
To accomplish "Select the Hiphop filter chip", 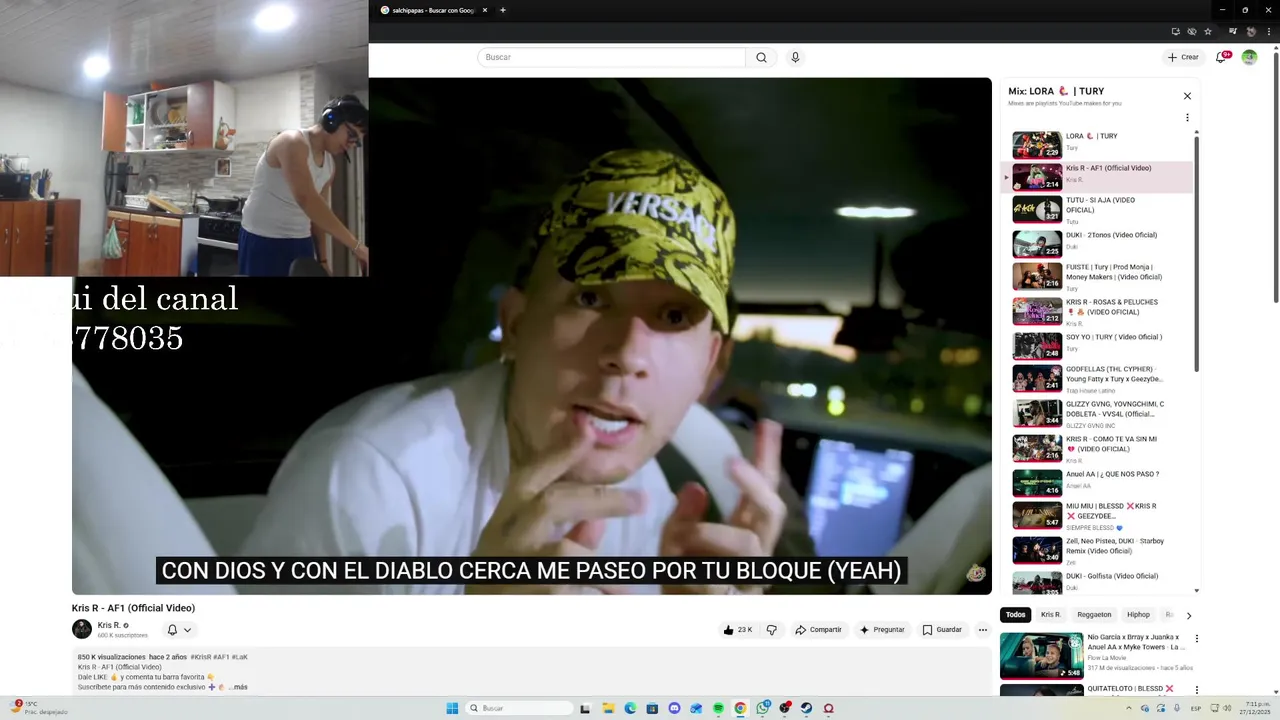I will click(x=1138, y=615).
